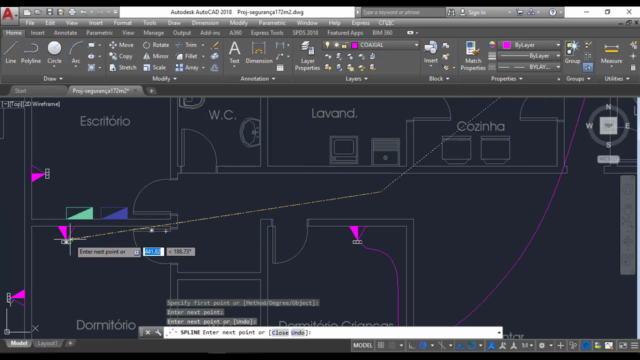
Task: Toggle polar tracking in status bar
Action: pyautogui.click(x=423, y=345)
